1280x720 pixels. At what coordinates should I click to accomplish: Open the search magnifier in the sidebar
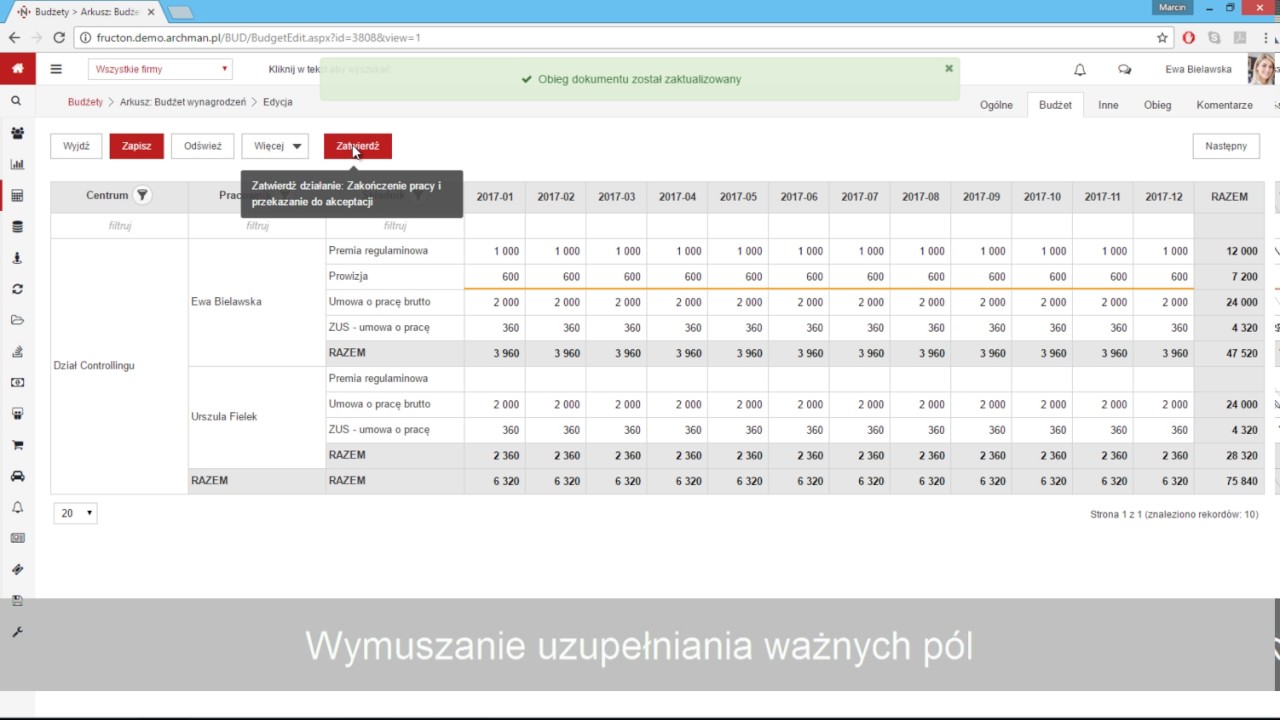coord(16,101)
